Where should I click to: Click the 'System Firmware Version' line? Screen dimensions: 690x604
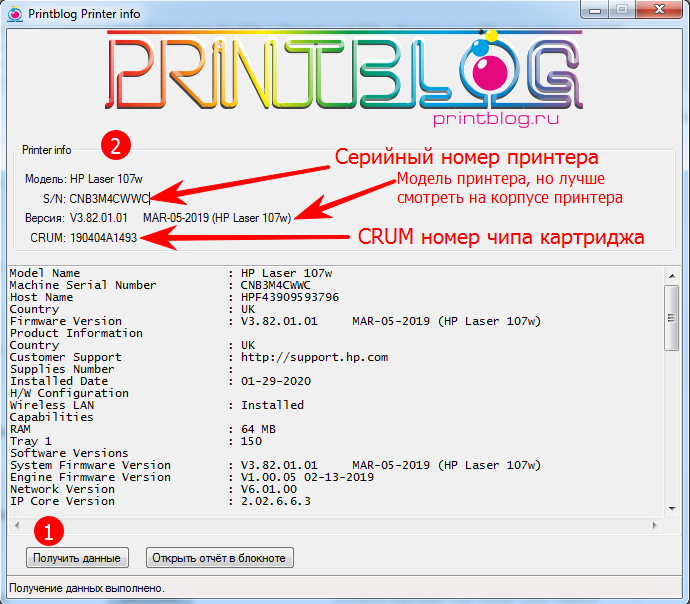[275, 465]
